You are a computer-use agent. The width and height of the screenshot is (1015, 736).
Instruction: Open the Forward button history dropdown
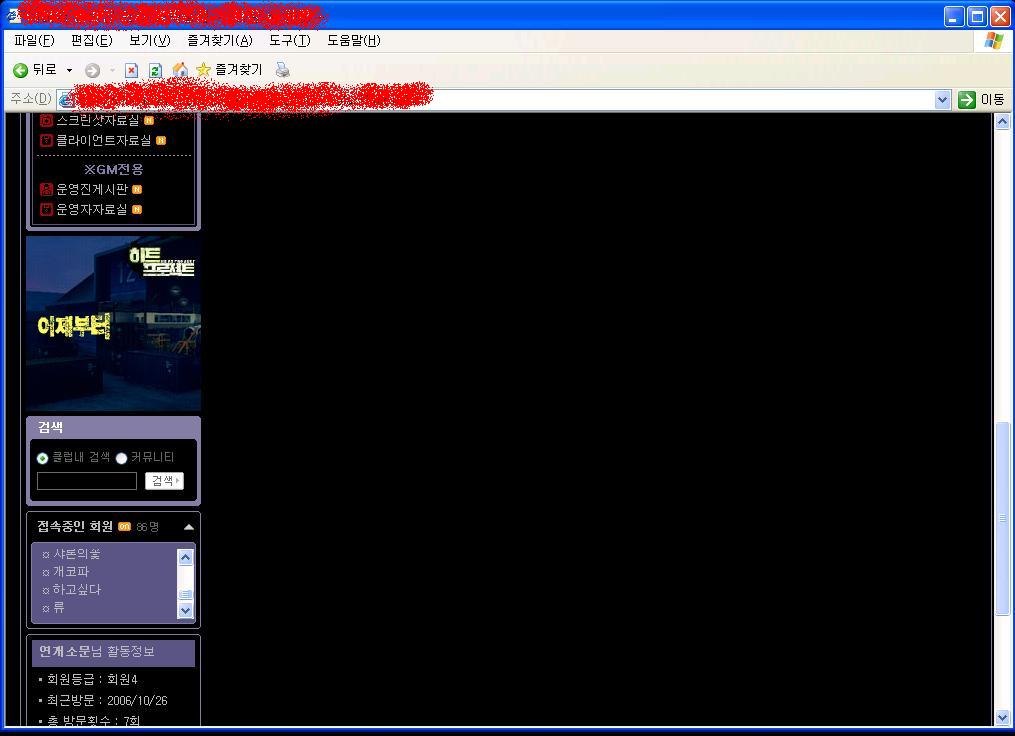(x=111, y=71)
